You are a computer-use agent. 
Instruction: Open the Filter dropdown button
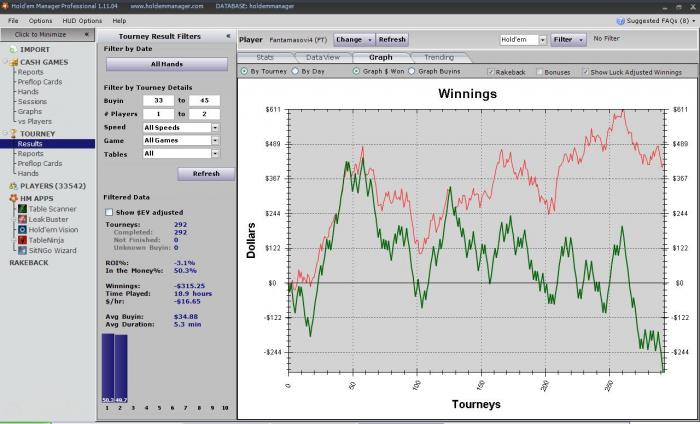click(568, 40)
